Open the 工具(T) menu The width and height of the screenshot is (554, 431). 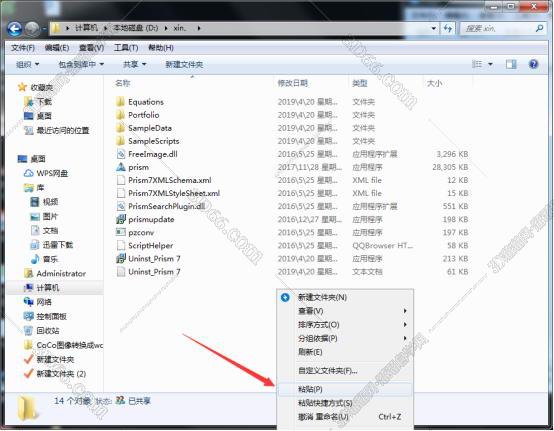[126, 48]
